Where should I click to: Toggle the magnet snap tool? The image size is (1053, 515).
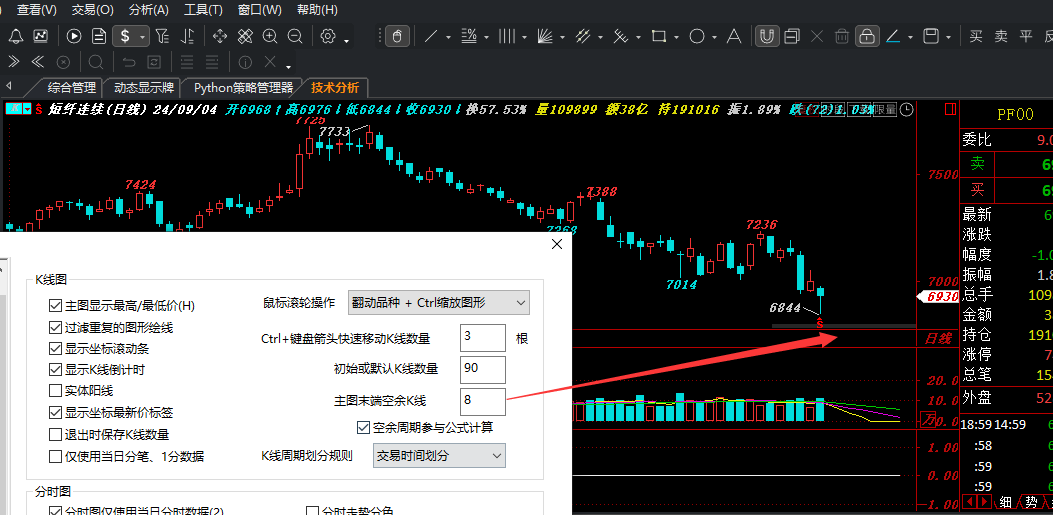tap(767, 36)
